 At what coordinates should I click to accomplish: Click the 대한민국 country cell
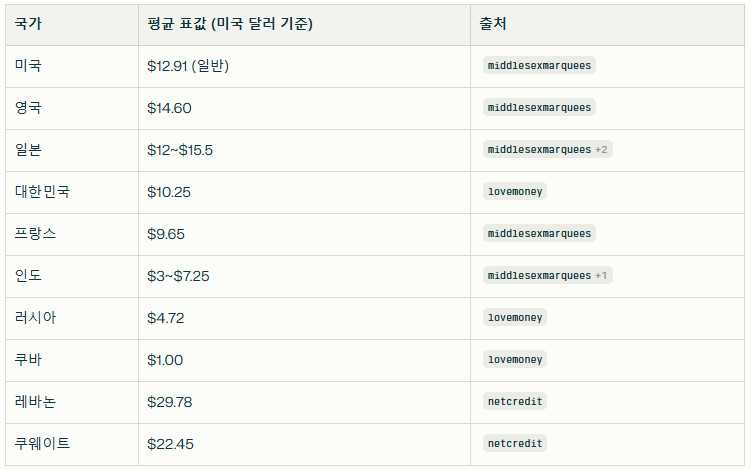coord(43,192)
